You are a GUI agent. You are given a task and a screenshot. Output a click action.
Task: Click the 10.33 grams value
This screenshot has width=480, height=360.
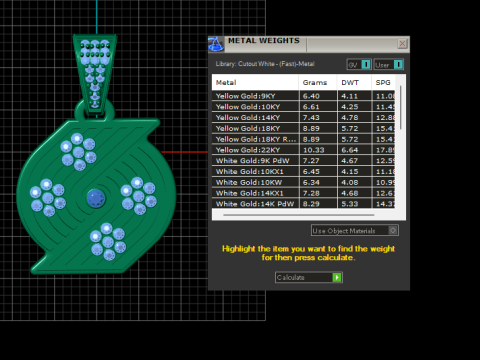pos(313,150)
